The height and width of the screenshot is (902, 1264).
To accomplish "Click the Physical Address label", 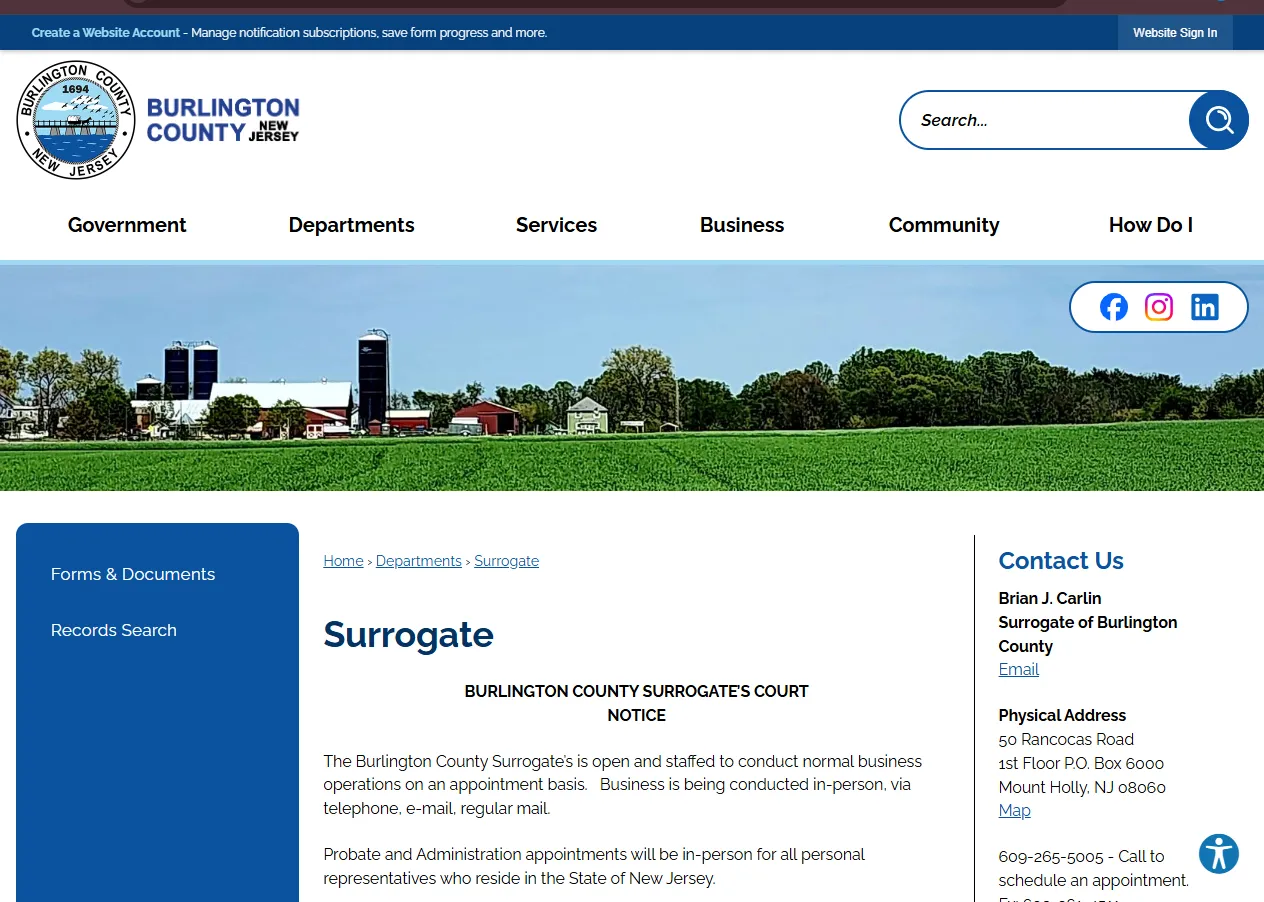I will pyautogui.click(x=1062, y=715).
